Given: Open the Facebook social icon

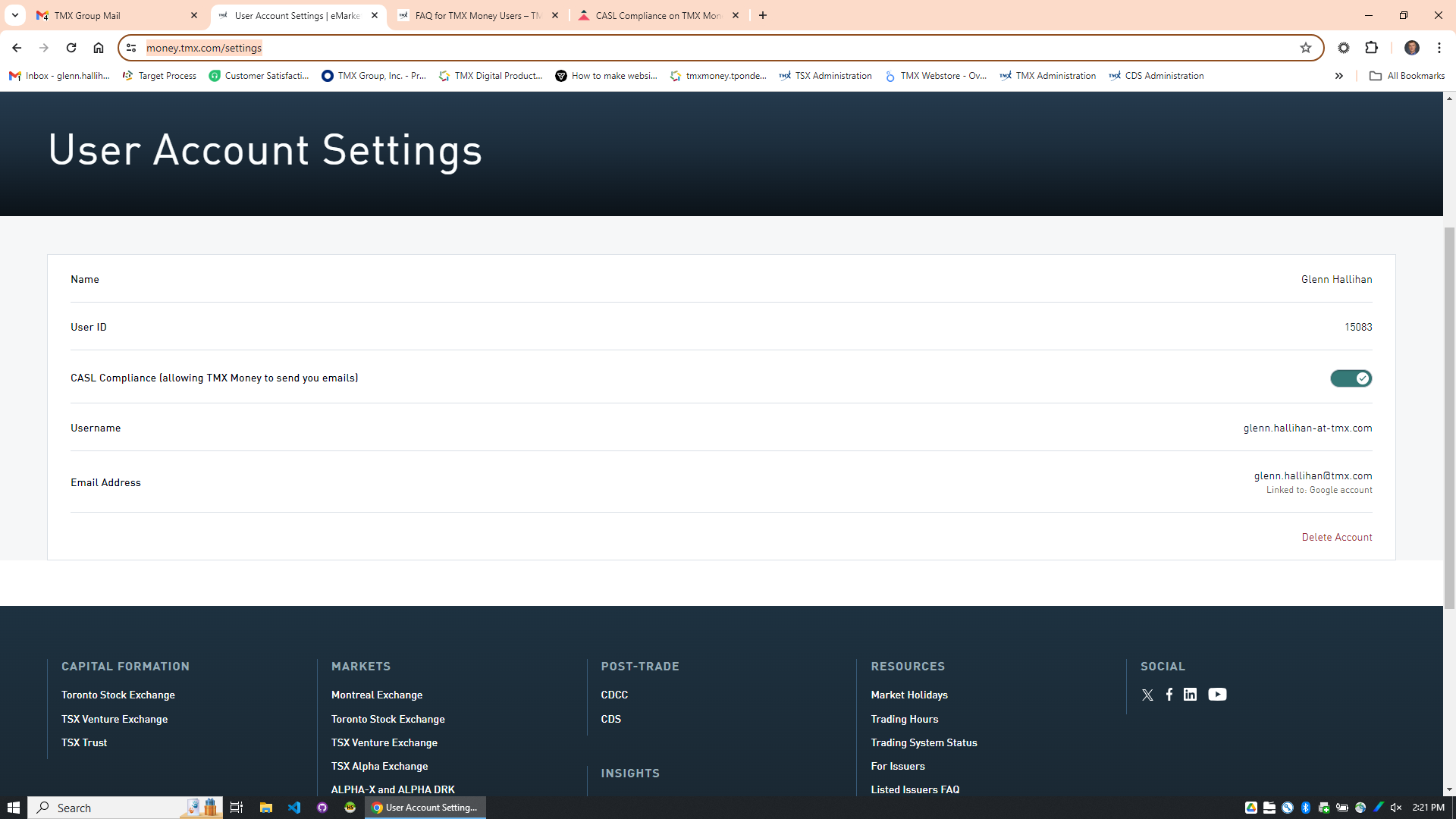Looking at the screenshot, I should click(x=1169, y=695).
